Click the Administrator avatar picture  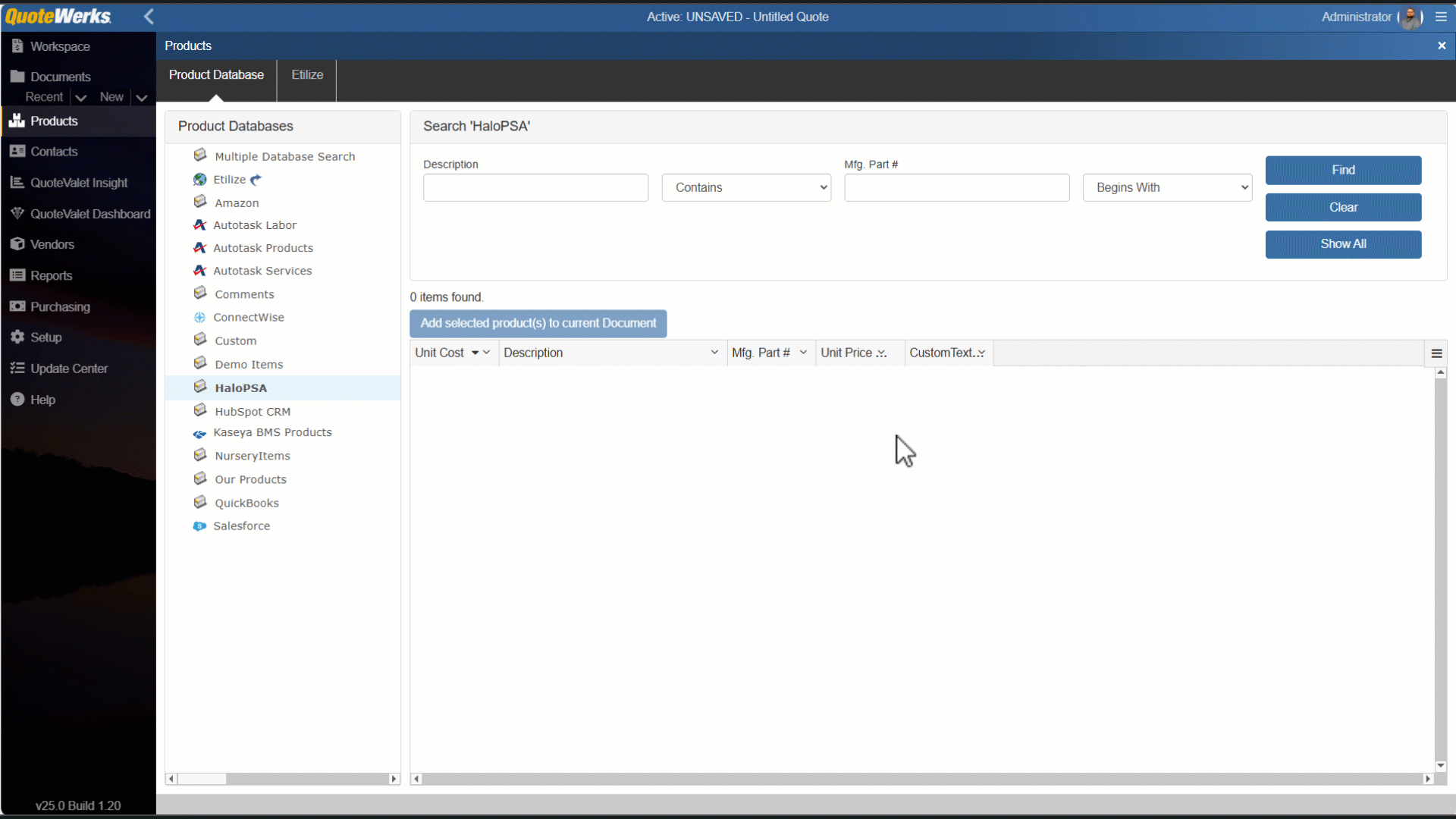[x=1410, y=17]
